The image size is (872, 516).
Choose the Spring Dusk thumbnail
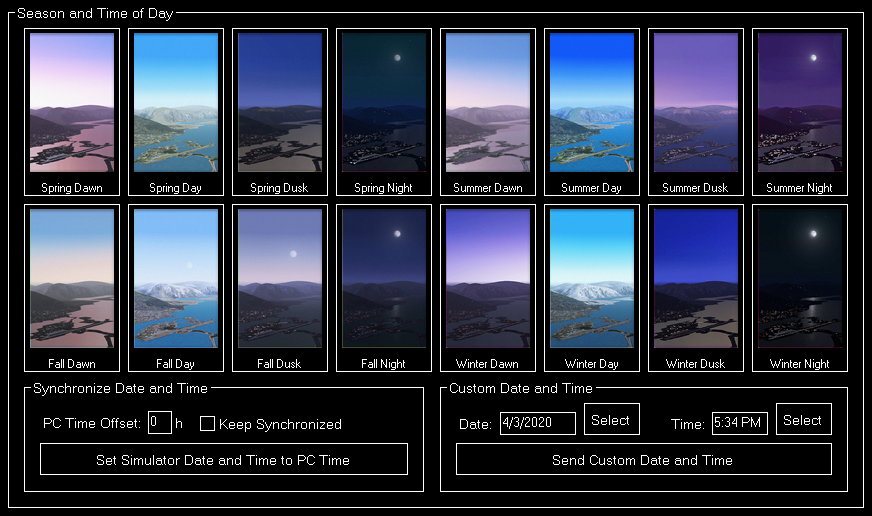pyautogui.click(x=280, y=112)
